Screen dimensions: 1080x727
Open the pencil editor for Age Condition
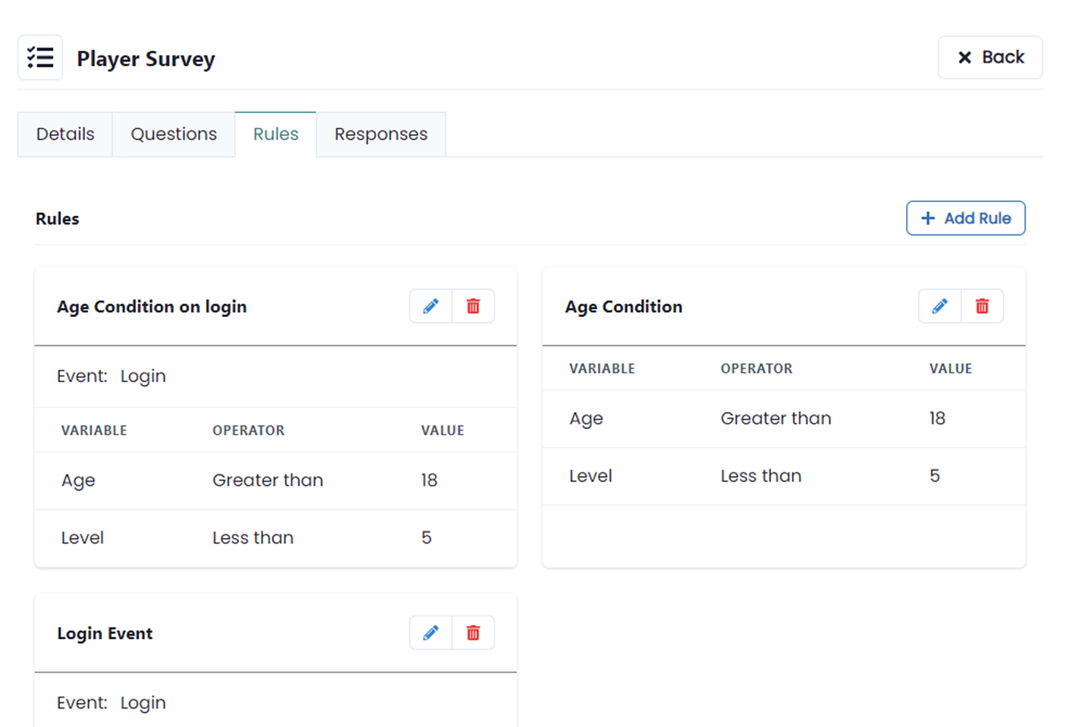click(939, 306)
